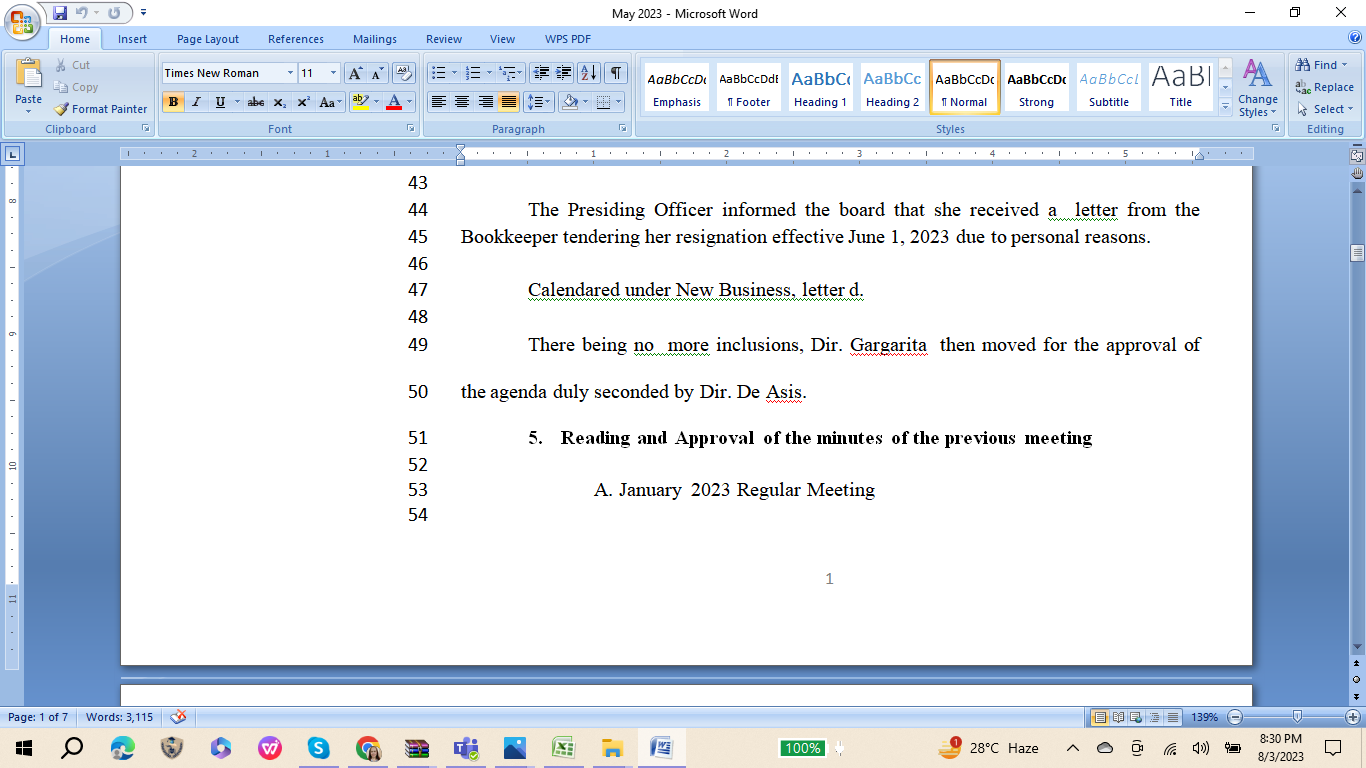Open the Clipboard task pane launcher
This screenshot has width=1366, height=768.
click(x=145, y=129)
